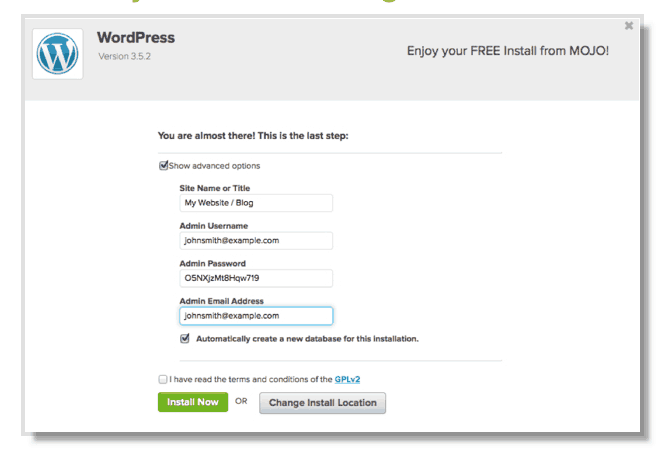Toggle the automatically create database checkbox
The width and height of the screenshot is (658, 453).
185,338
